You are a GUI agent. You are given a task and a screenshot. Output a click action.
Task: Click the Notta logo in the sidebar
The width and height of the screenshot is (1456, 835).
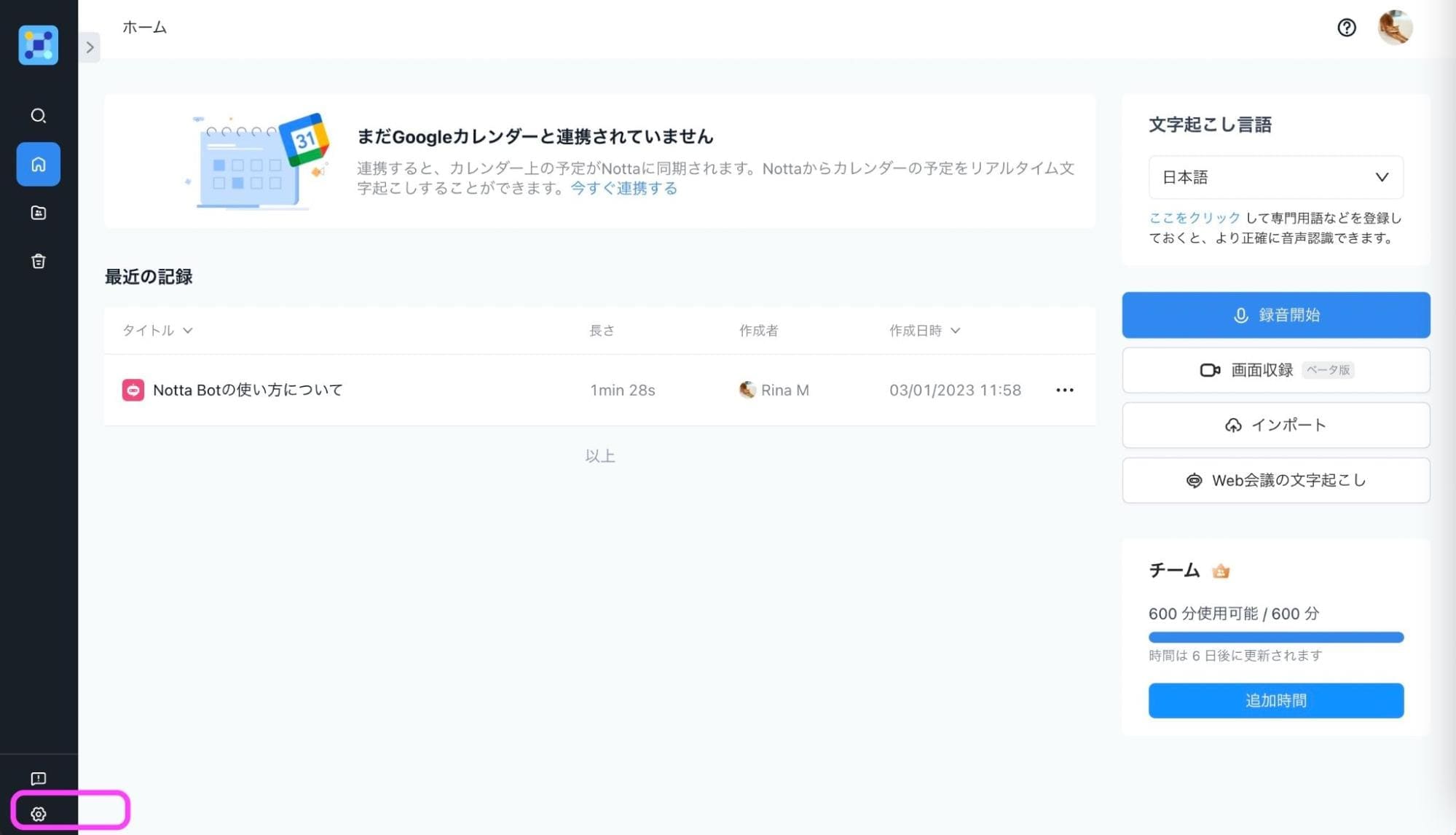coord(38,45)
